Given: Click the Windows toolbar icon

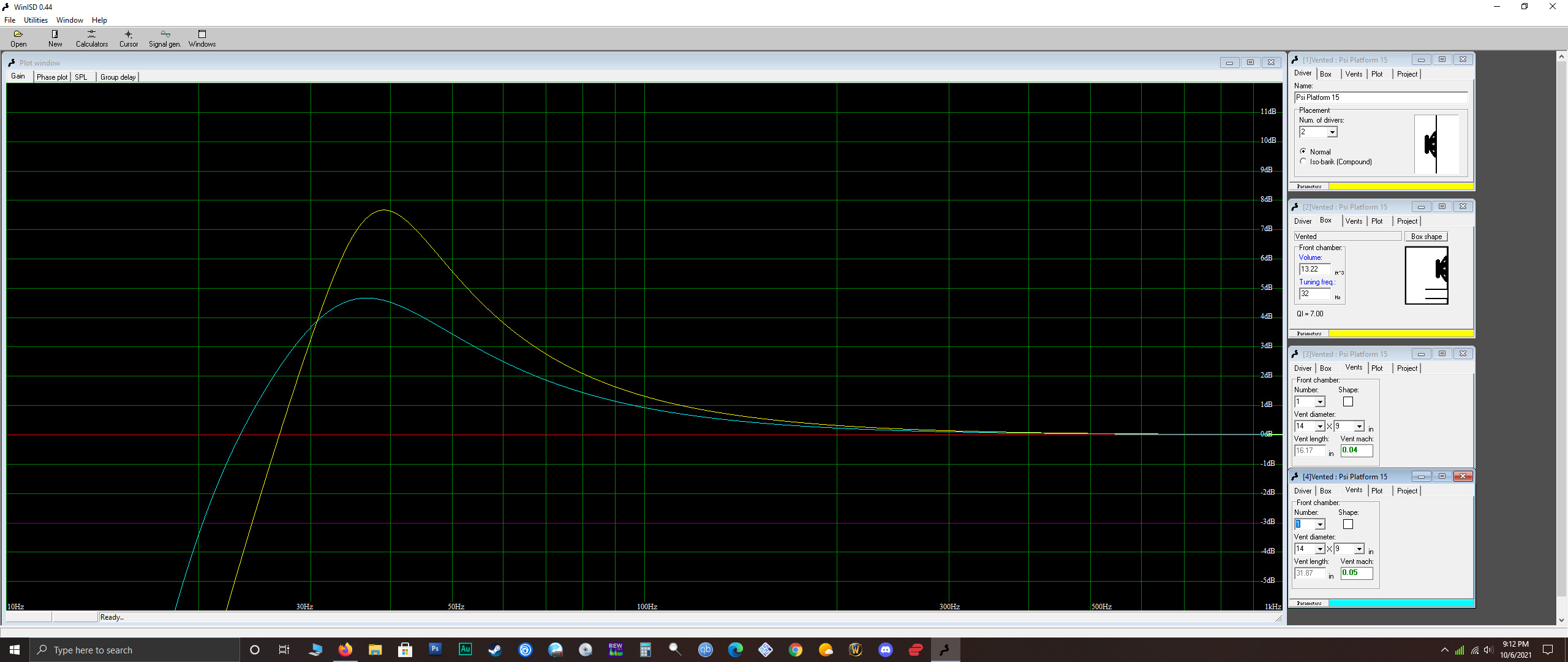Looking at the screenshot, I should point(202,39).
